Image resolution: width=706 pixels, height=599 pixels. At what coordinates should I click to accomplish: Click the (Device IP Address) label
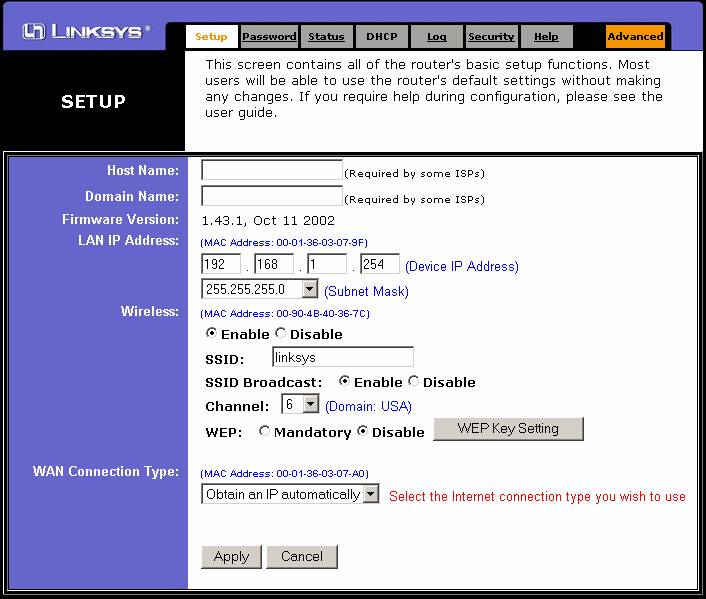[x=462, y=266]
